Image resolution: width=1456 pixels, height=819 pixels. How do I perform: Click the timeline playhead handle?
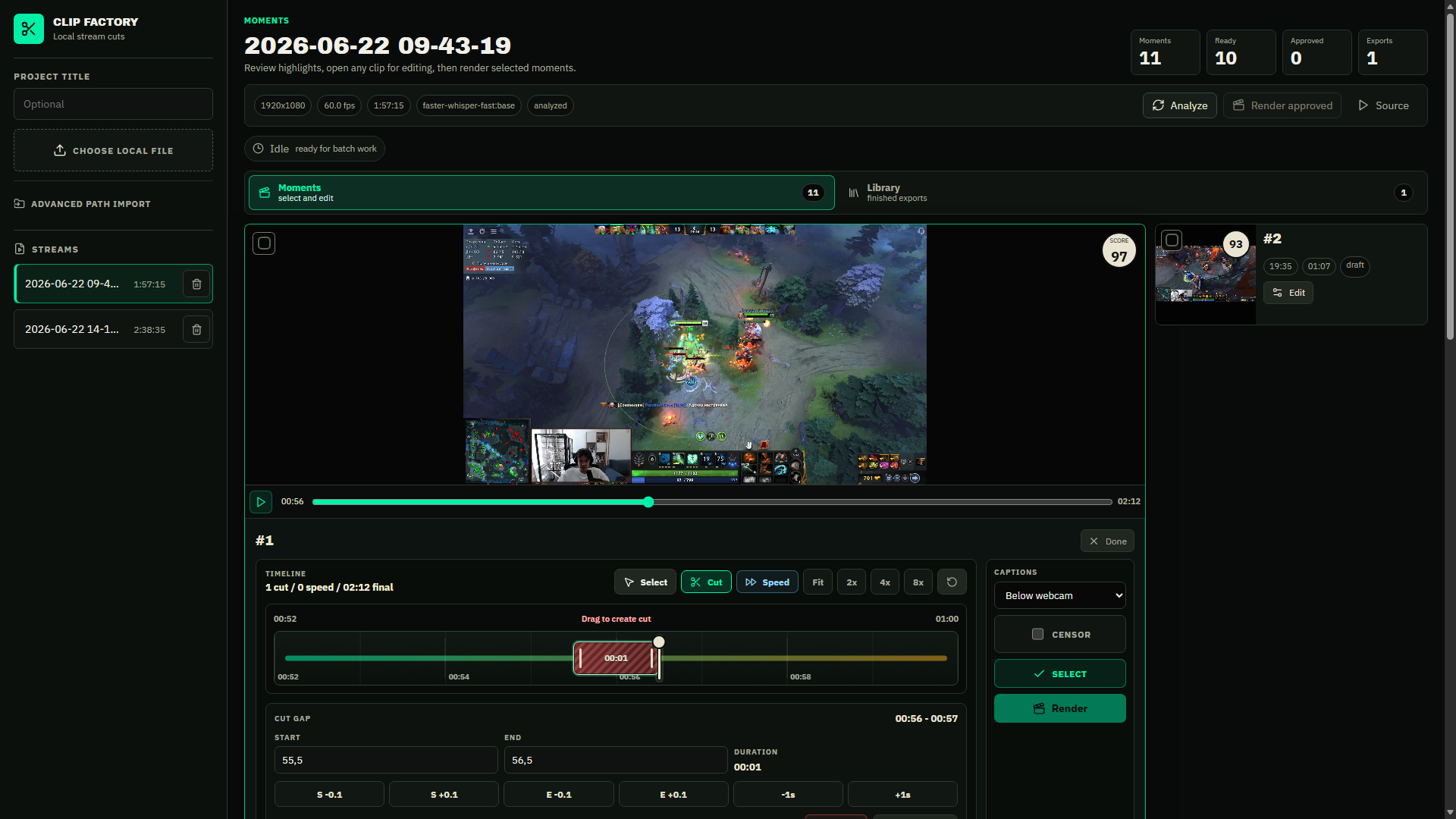(659, 642)
